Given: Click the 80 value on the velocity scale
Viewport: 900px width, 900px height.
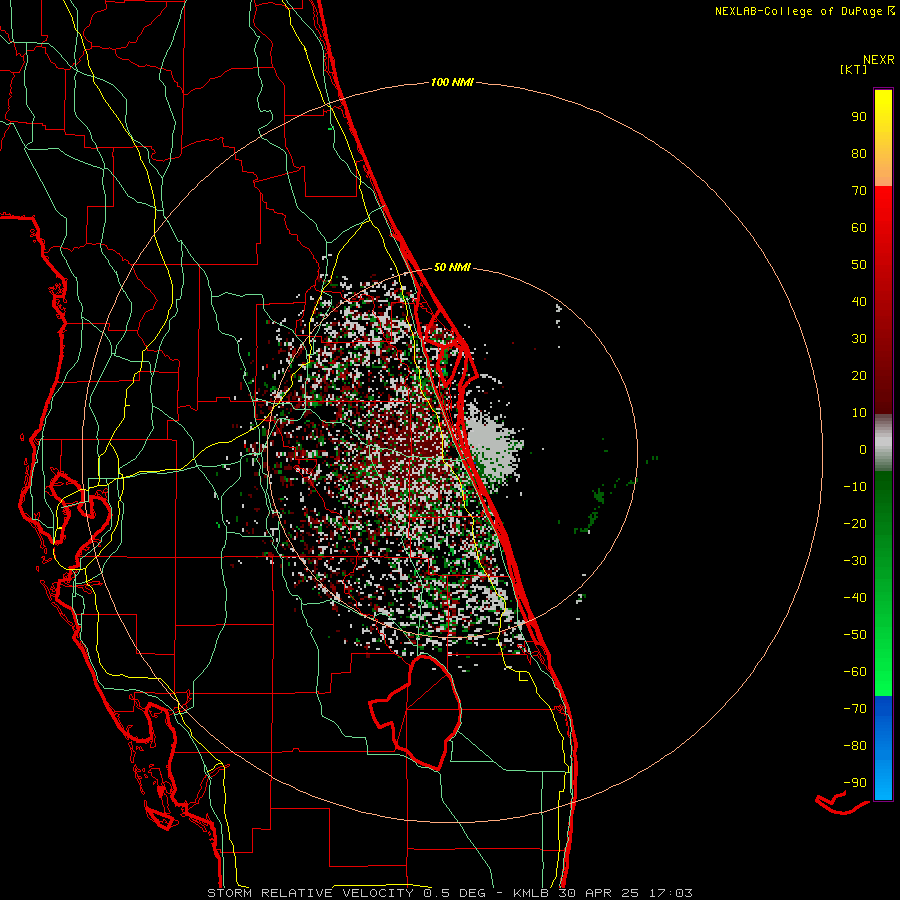Looking at the screenshot, I should coord(859,154).
